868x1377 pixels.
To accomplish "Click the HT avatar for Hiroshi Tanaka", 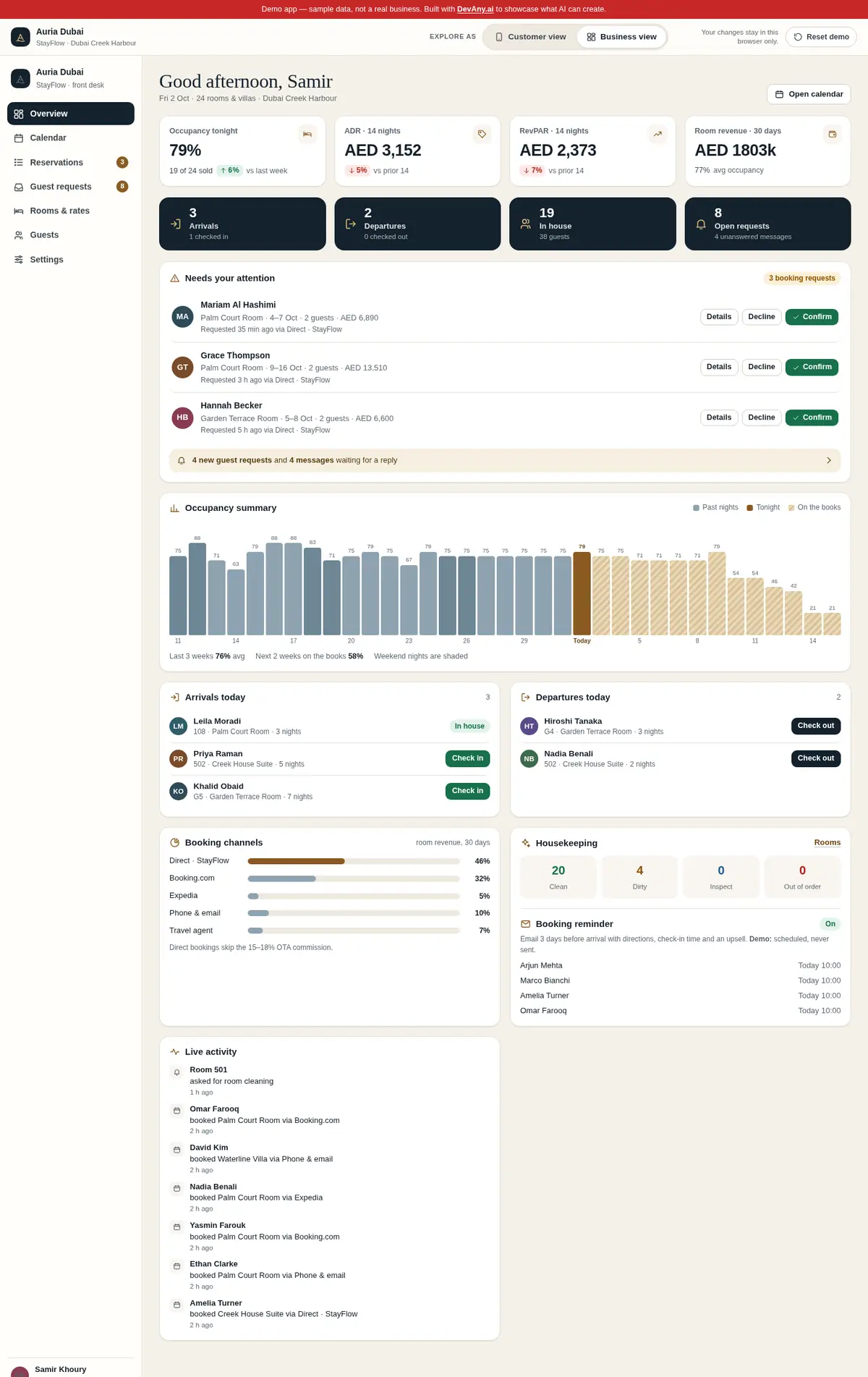I will [x=529, y=726].
